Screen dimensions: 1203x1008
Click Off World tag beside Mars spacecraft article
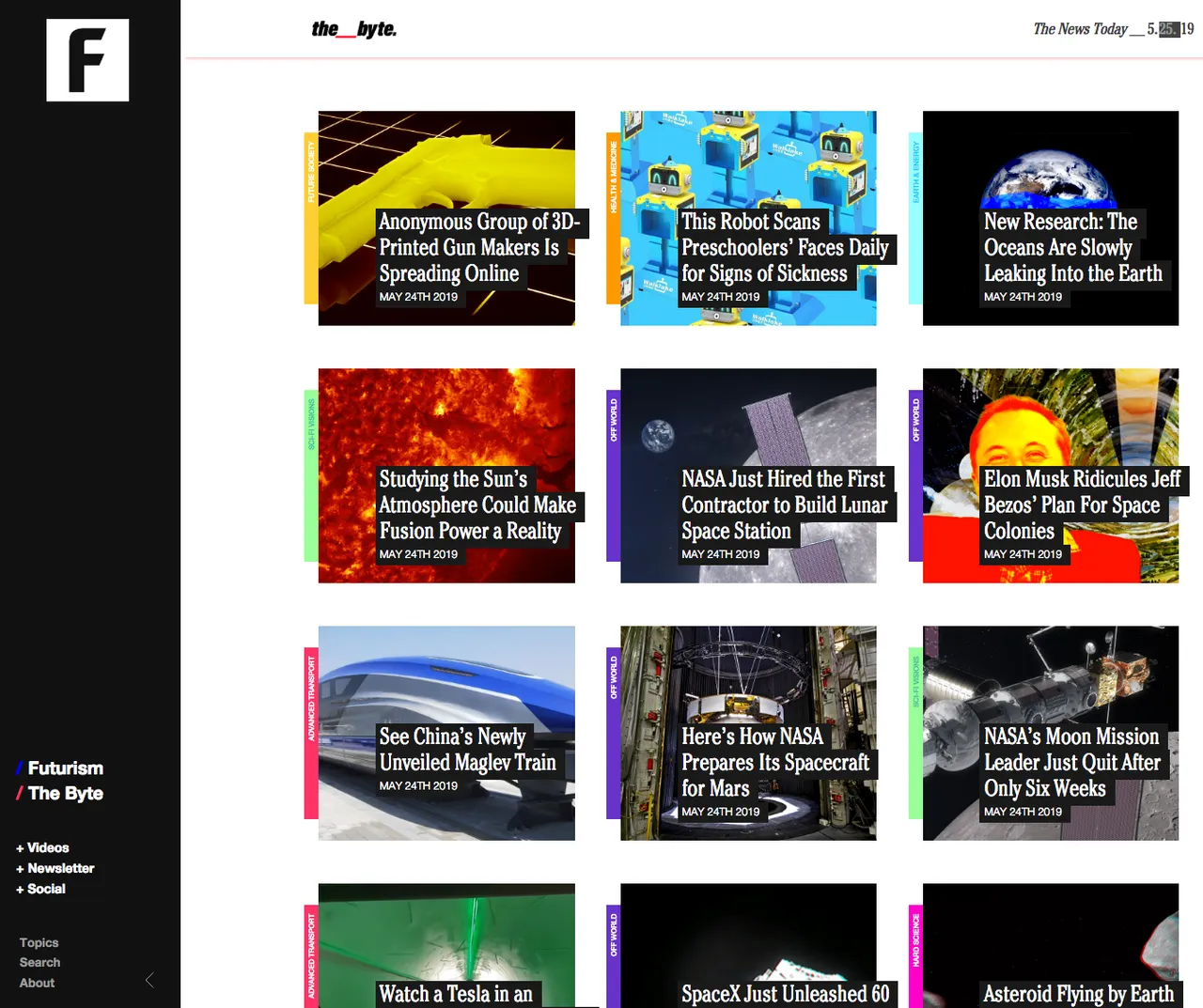pyautogui.click(x=614, y=733)
